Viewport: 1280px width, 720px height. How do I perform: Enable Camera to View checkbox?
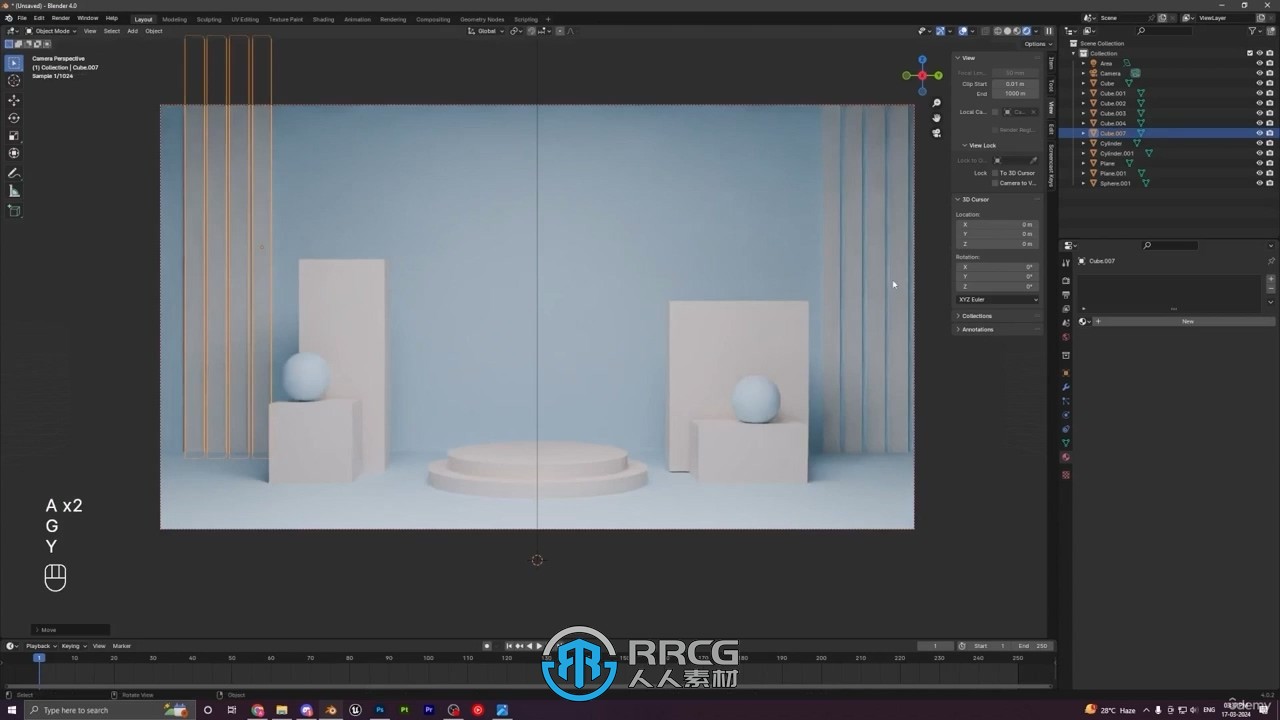[x=995, y=183]
